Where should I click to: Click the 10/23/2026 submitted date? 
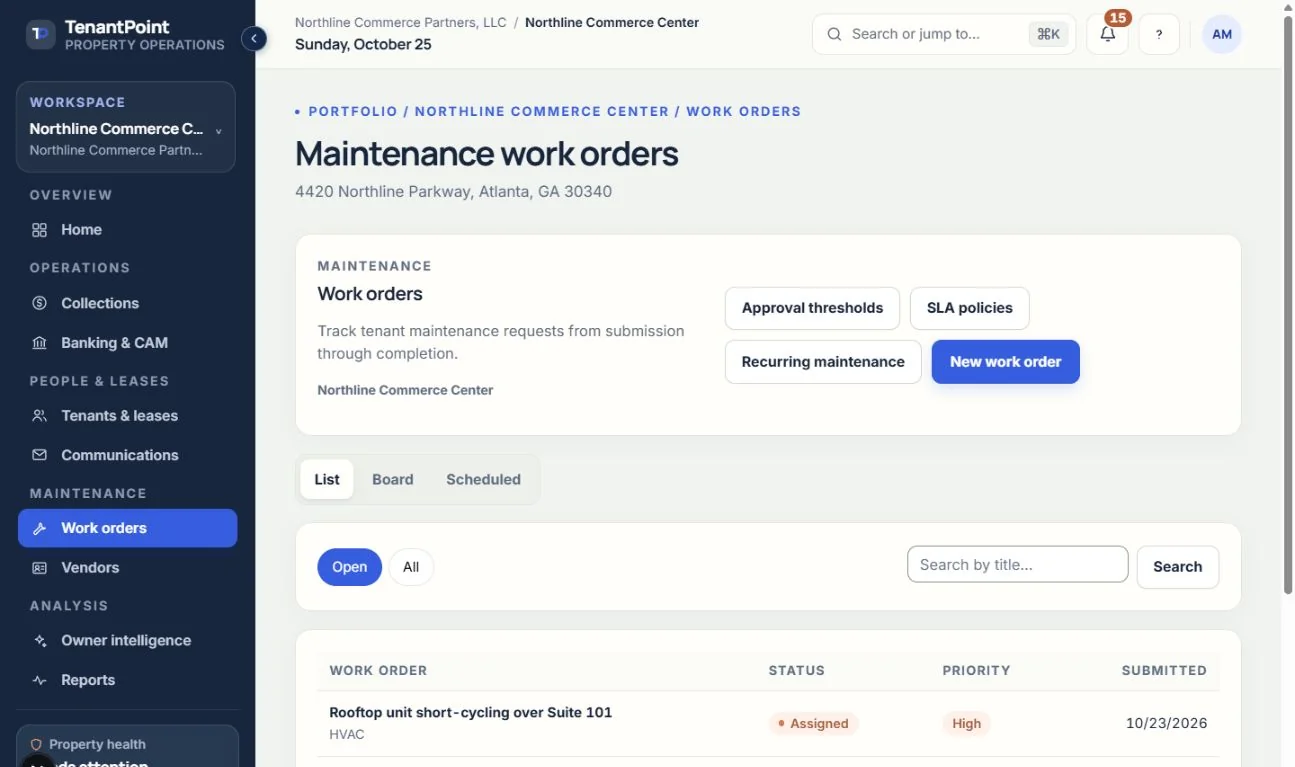1166,723
